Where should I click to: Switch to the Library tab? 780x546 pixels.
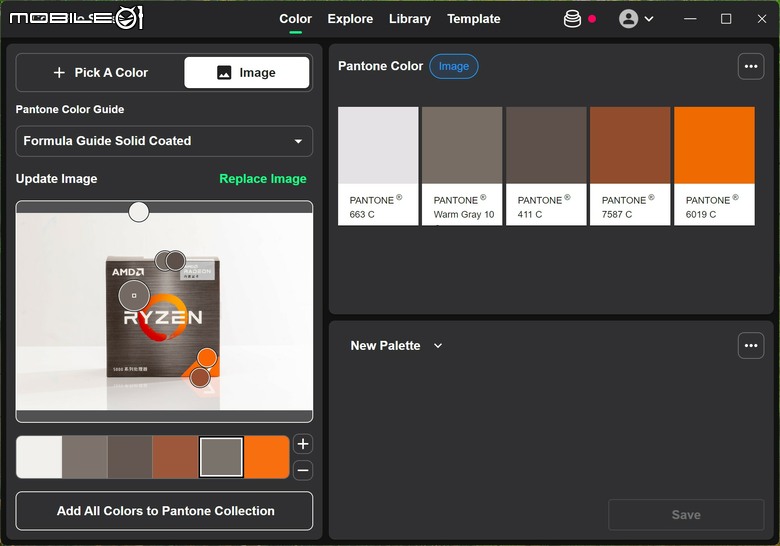coord(410,19)
